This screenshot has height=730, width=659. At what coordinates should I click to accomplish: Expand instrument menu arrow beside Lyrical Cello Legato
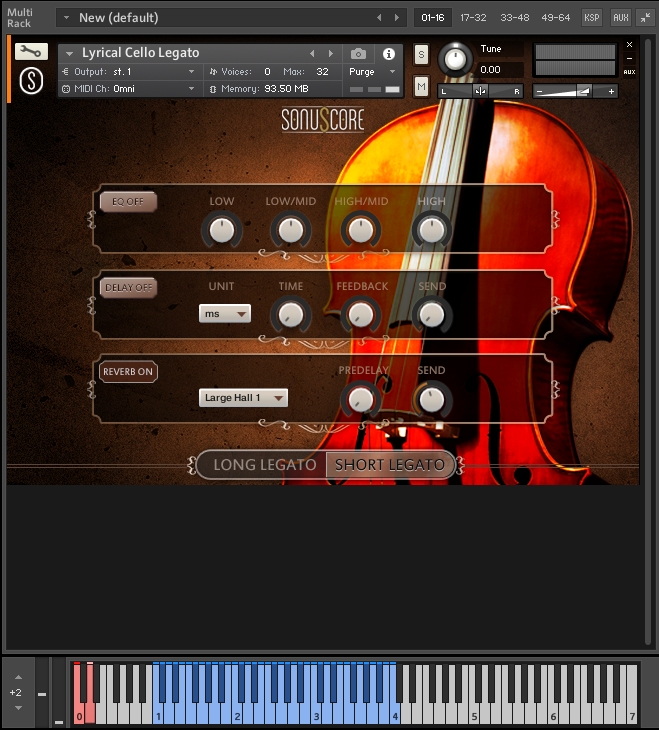(69, 54)
